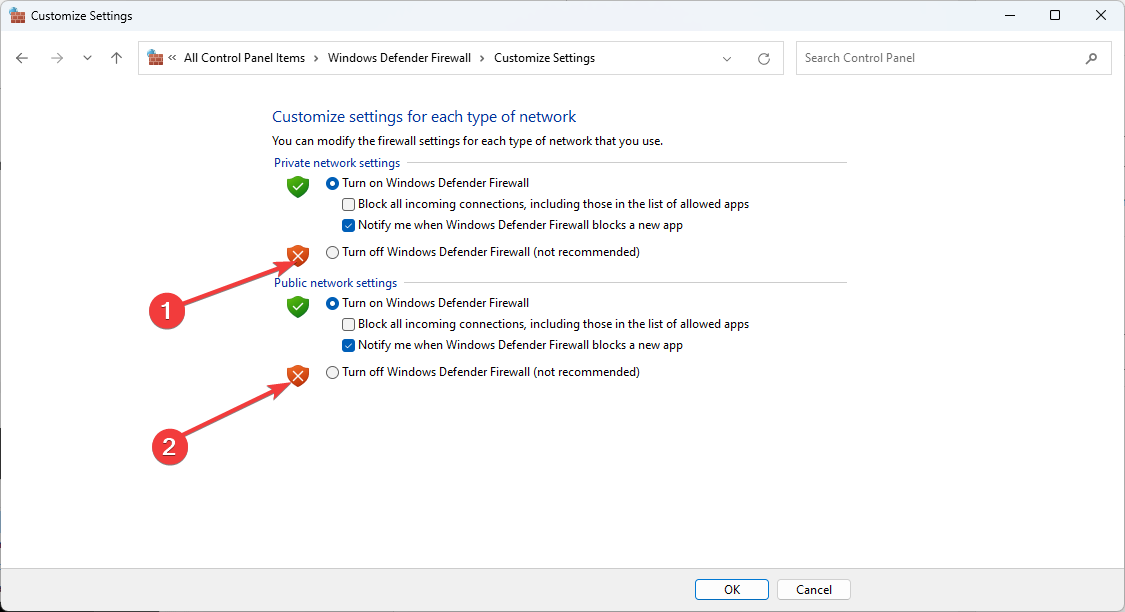Click the search magnifier icon
This screenshot has height=612, width=1125.
click(x=1091, y=58)
